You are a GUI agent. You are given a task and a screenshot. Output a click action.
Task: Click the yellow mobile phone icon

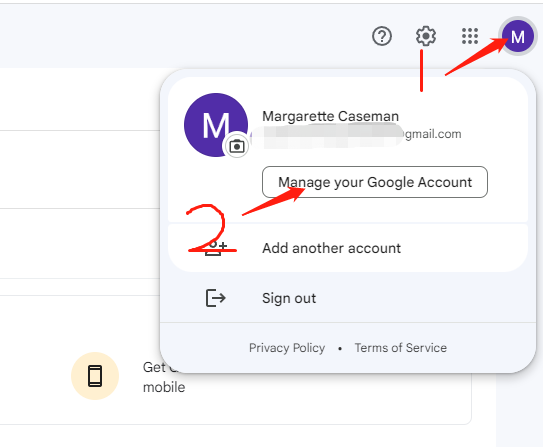click(x=95, y=376)
